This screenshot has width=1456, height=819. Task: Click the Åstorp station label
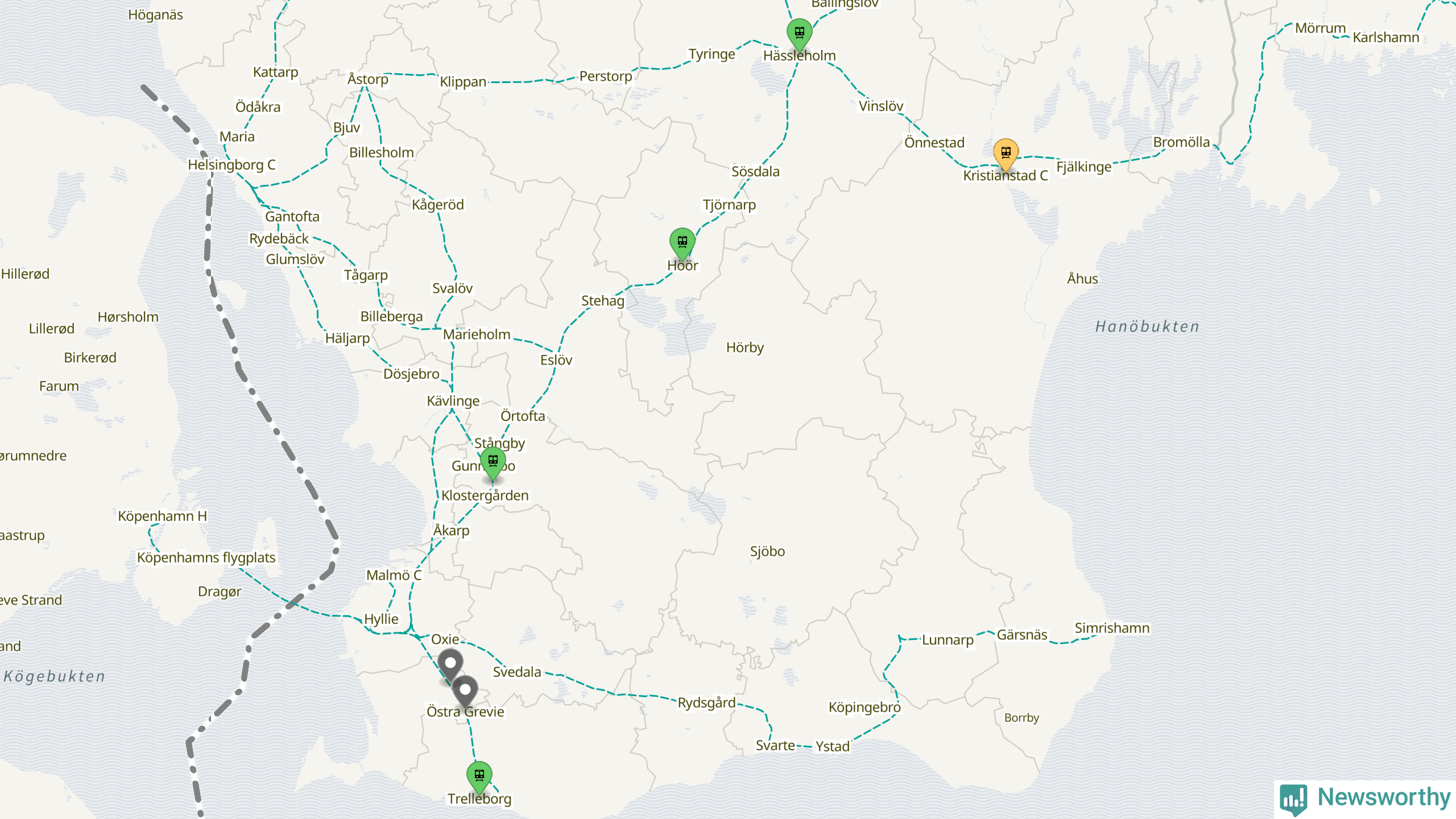[x=367, y=79]
